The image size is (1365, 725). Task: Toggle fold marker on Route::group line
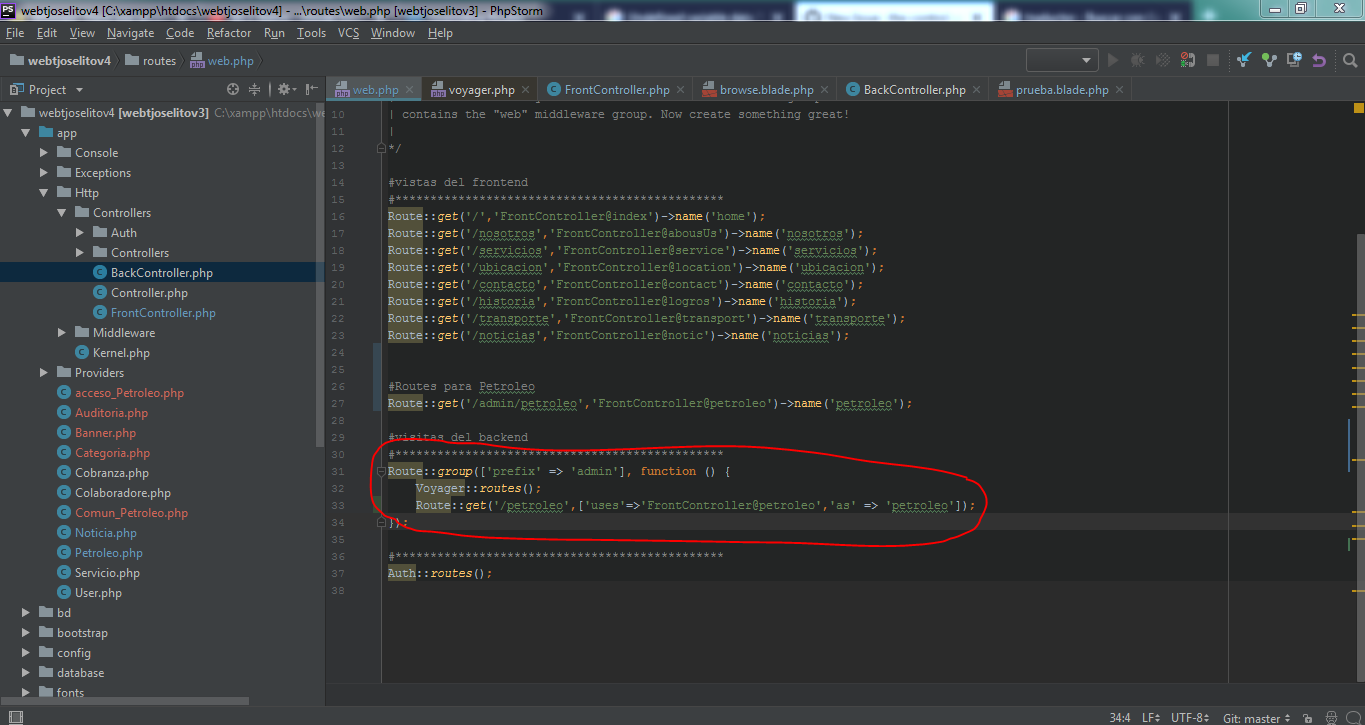click(381, 471)
